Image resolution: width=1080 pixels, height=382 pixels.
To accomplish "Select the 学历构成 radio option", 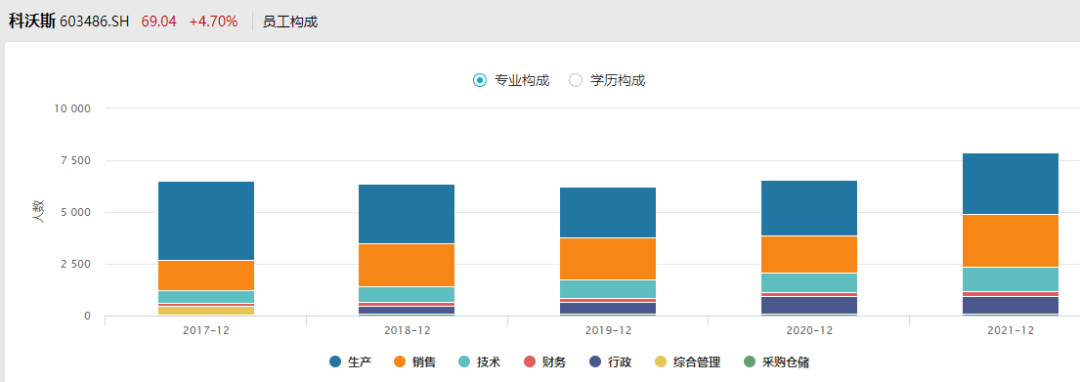I will [x=576, y=80].
